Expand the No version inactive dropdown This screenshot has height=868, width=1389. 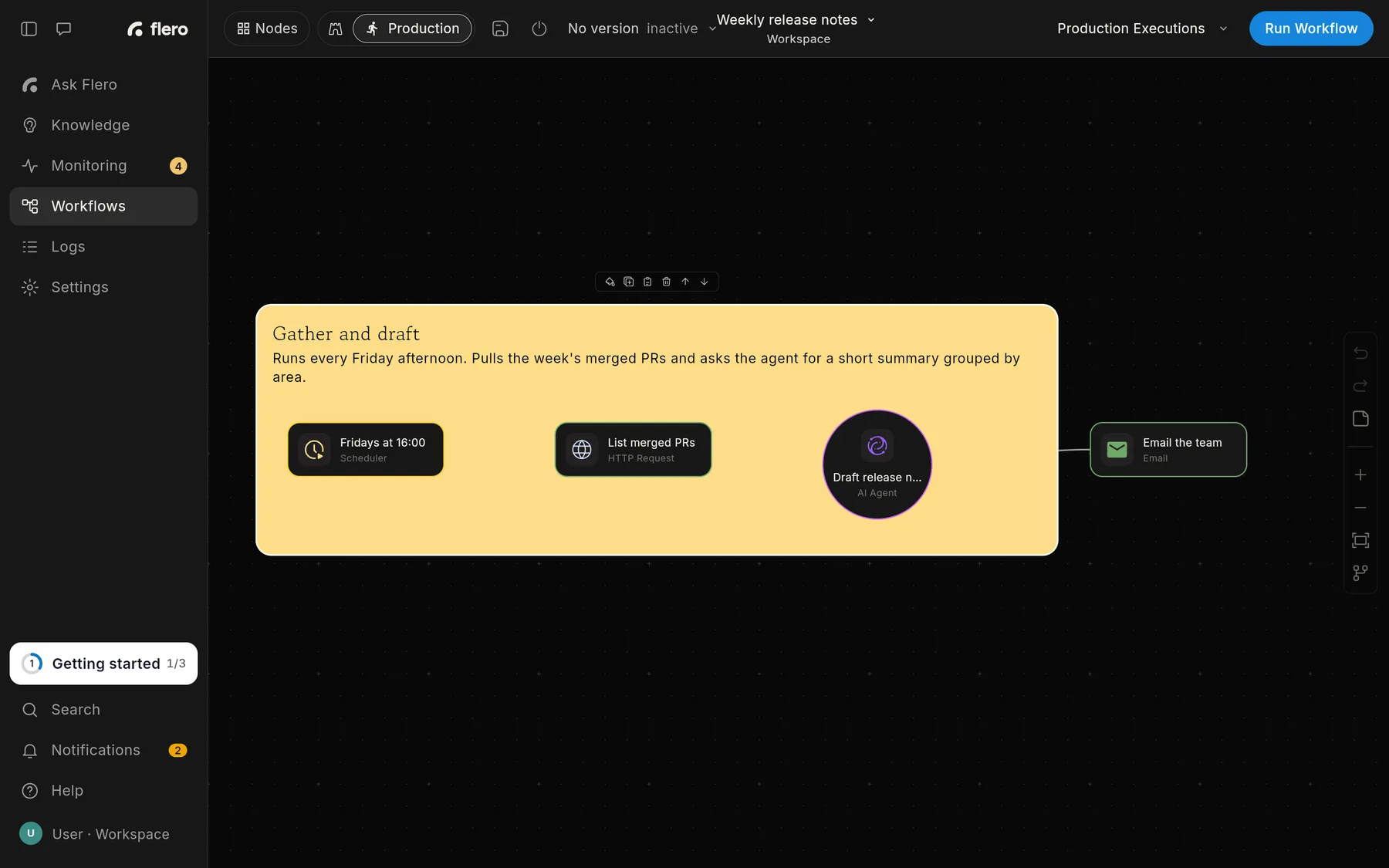(642, 29)
